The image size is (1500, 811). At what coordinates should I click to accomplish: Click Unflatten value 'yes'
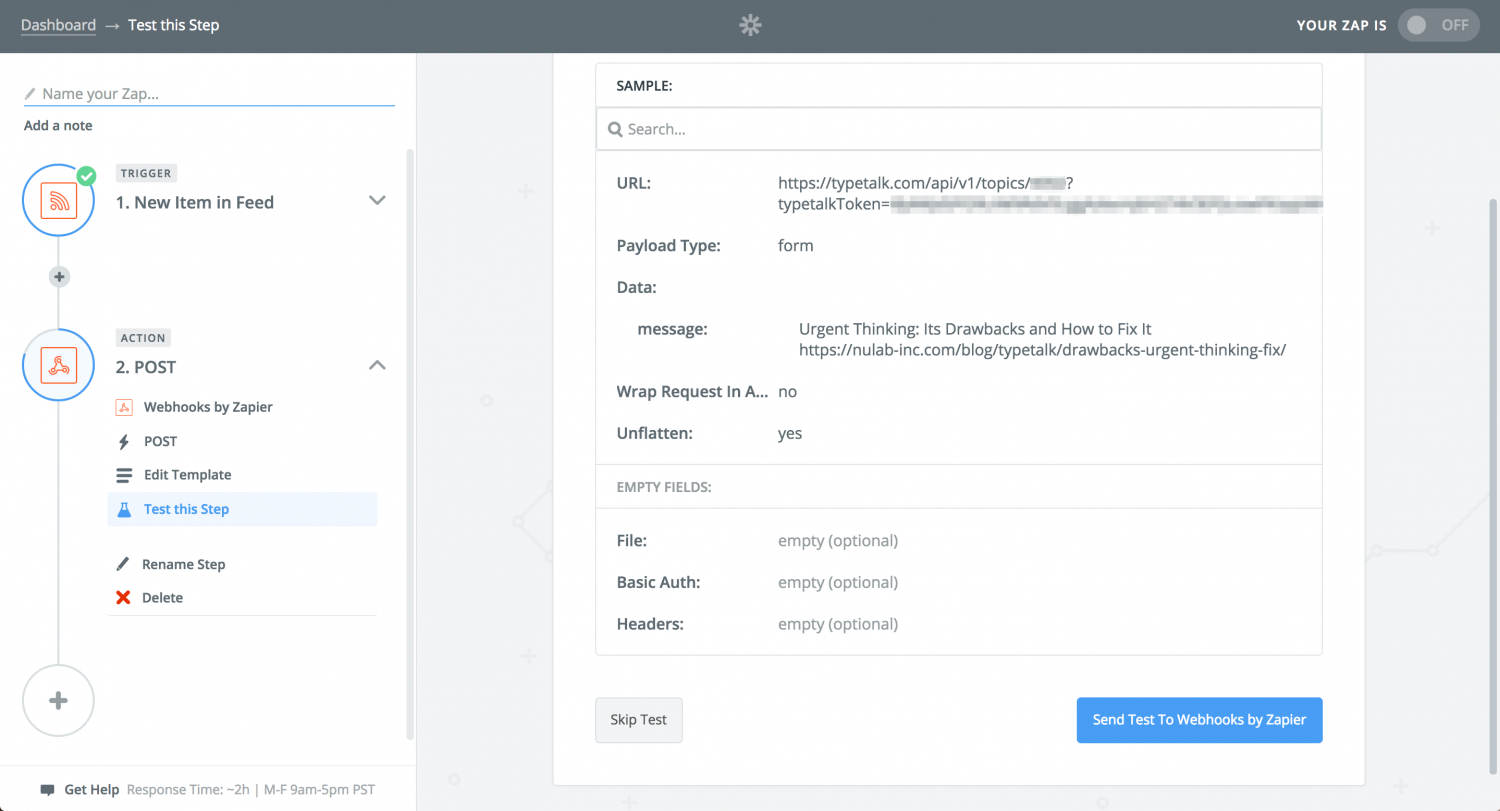tap(790, 434)
